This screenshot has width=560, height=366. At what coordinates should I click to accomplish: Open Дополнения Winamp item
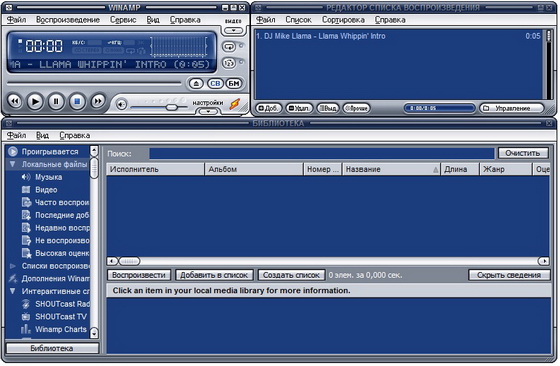(49, 279)
